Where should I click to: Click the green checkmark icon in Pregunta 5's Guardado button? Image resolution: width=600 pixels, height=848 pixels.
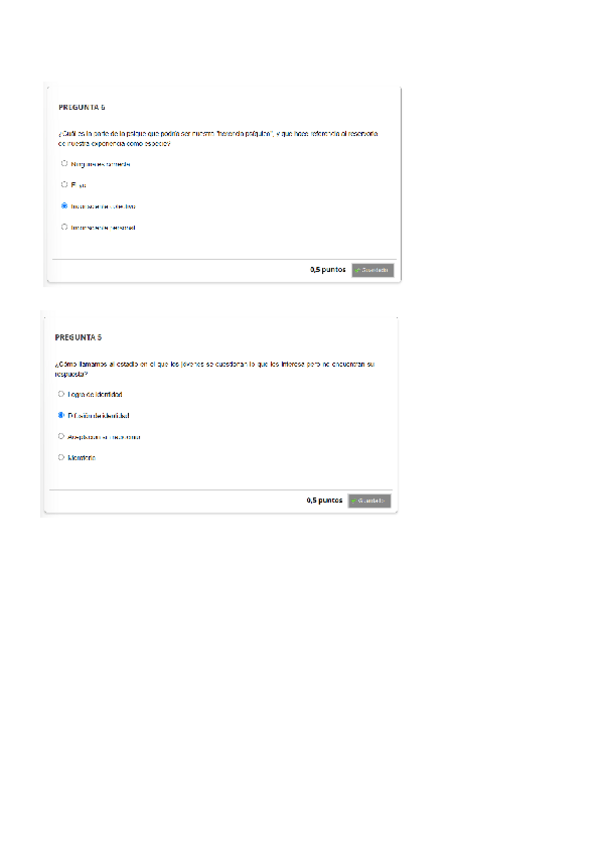pyautogui.click(x=354, y=501)
